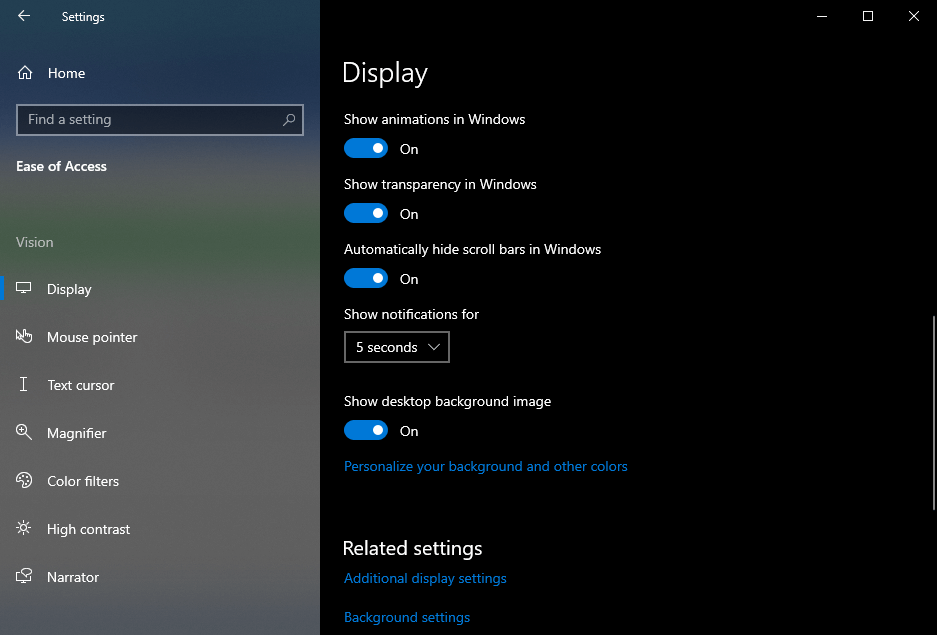
Task: Click the Narrator icon in sidebar
Action: click(x=24, y=576)
